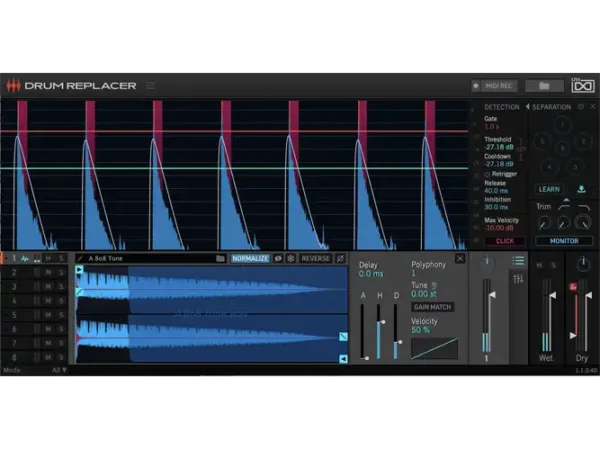This screenshot has width=600, height=450.
Task: Open the preset folder browser in header
Action: [x=544, y=86]
